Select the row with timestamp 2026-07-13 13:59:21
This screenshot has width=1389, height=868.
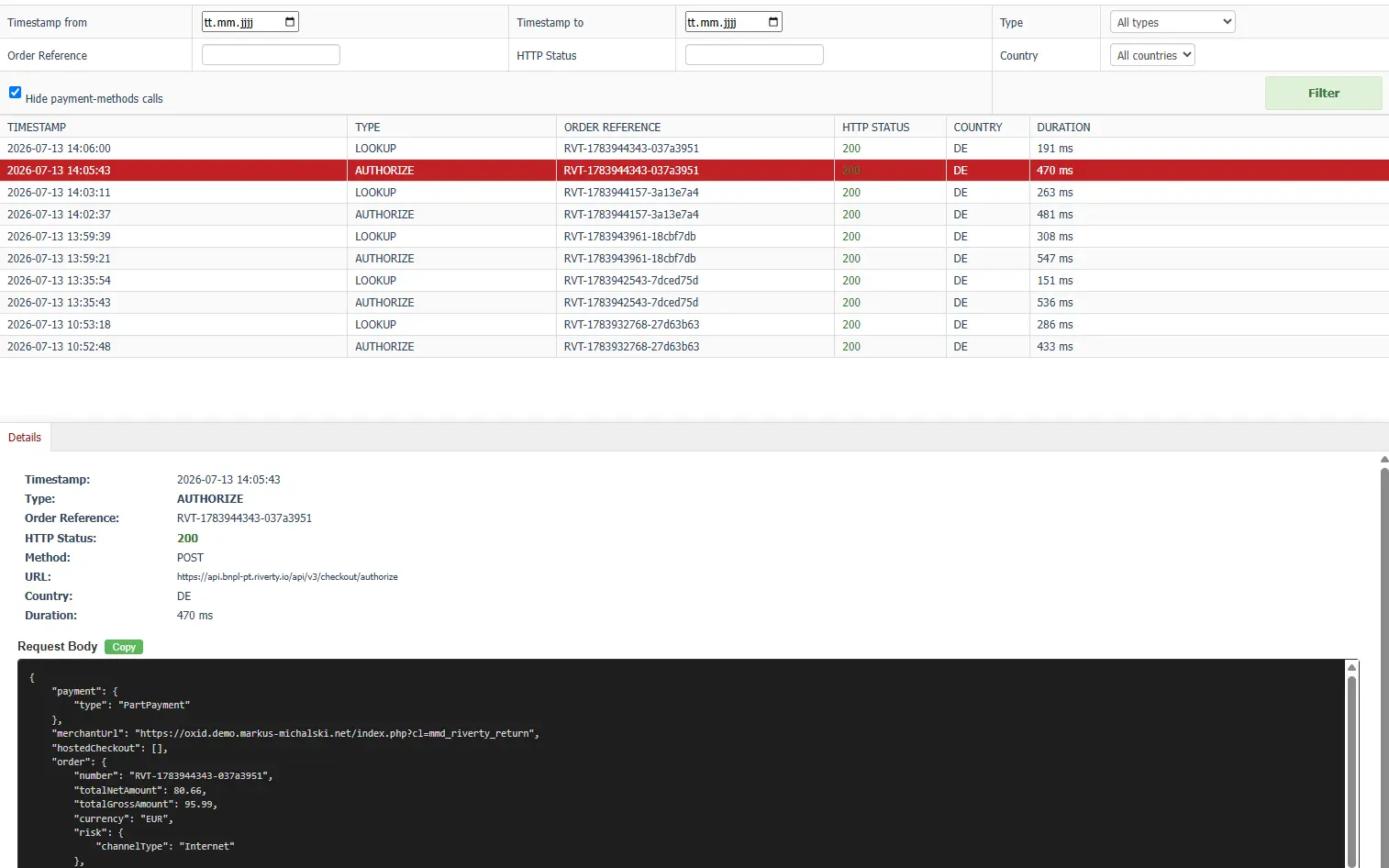pyautogui.click(x=694, y=259)
